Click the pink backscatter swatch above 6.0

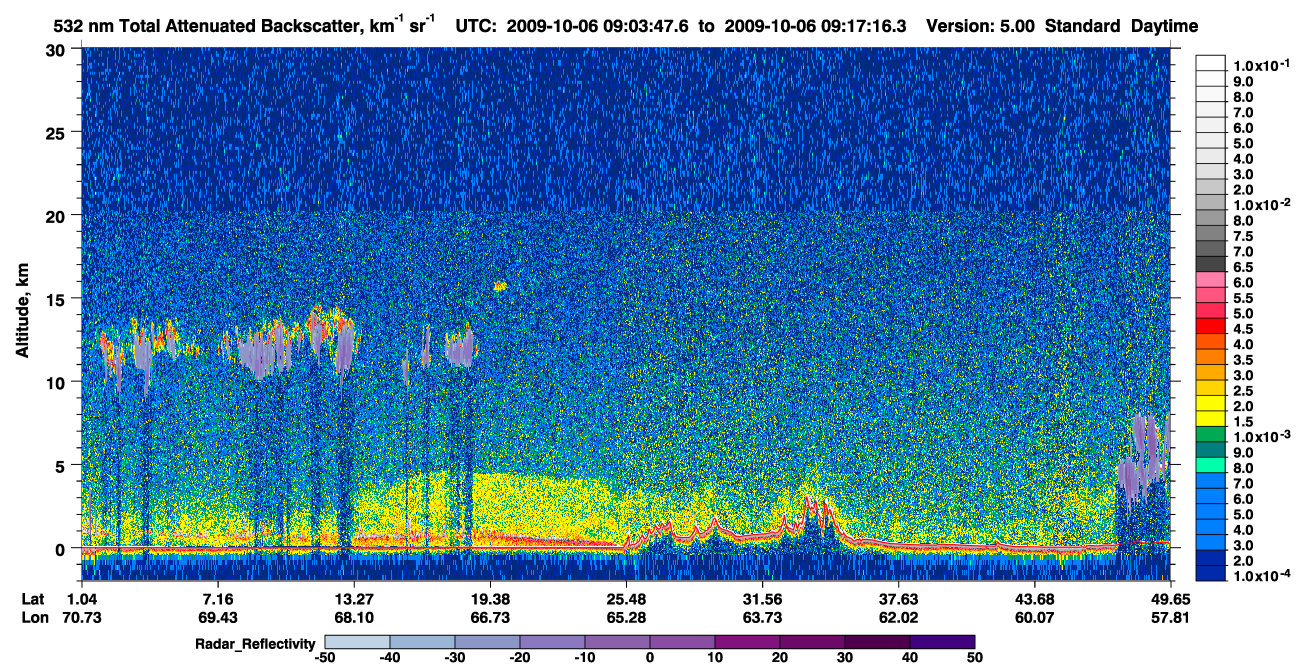click(x=1210, y=279)
